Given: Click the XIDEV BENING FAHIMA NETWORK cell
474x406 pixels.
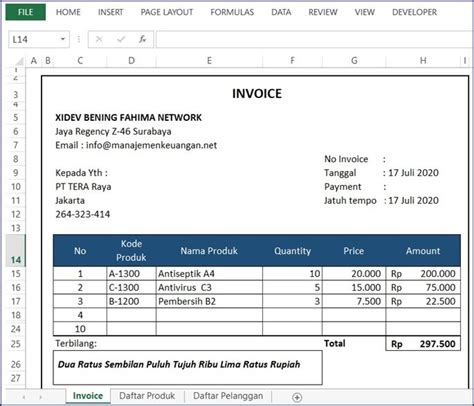Looking at the screenshot, I should (x=128, y=118).
